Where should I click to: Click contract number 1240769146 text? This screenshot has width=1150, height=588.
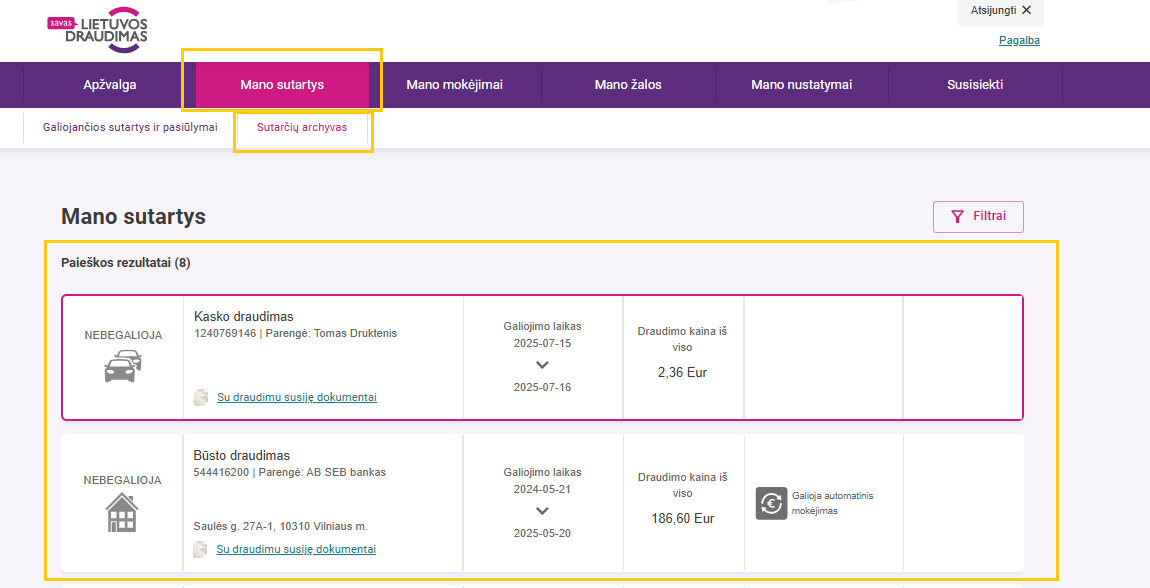(225, 334)
